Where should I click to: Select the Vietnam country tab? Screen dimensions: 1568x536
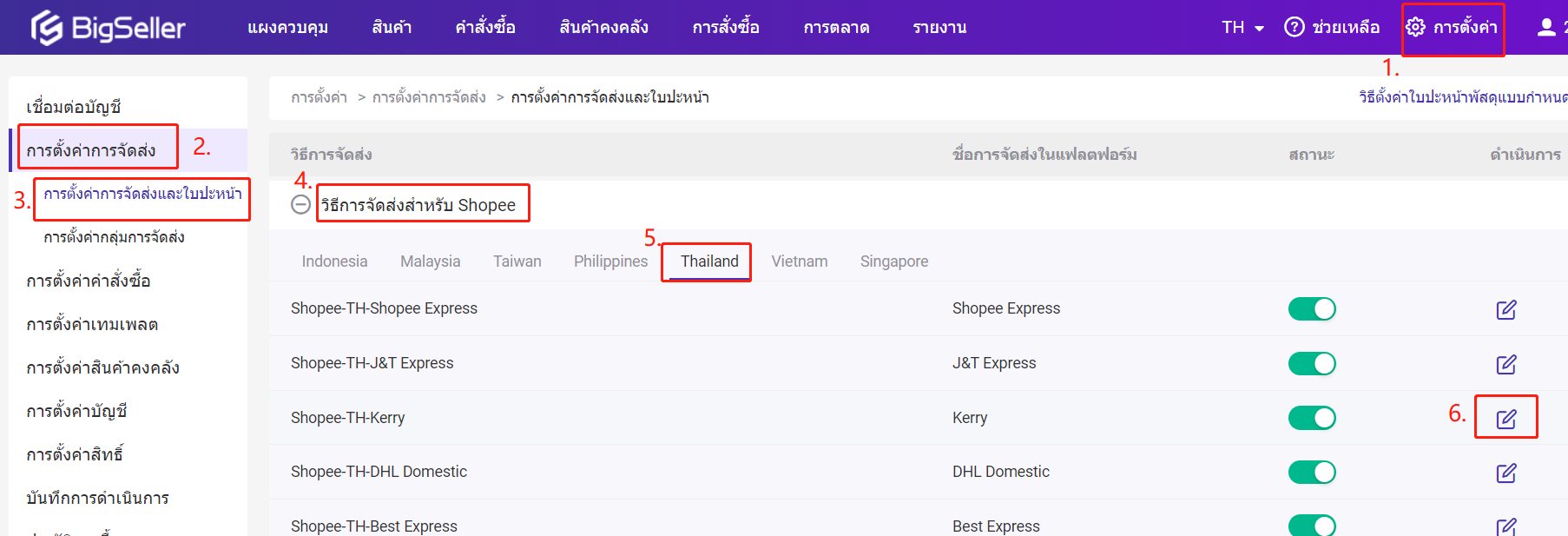[x=799, y=261]
